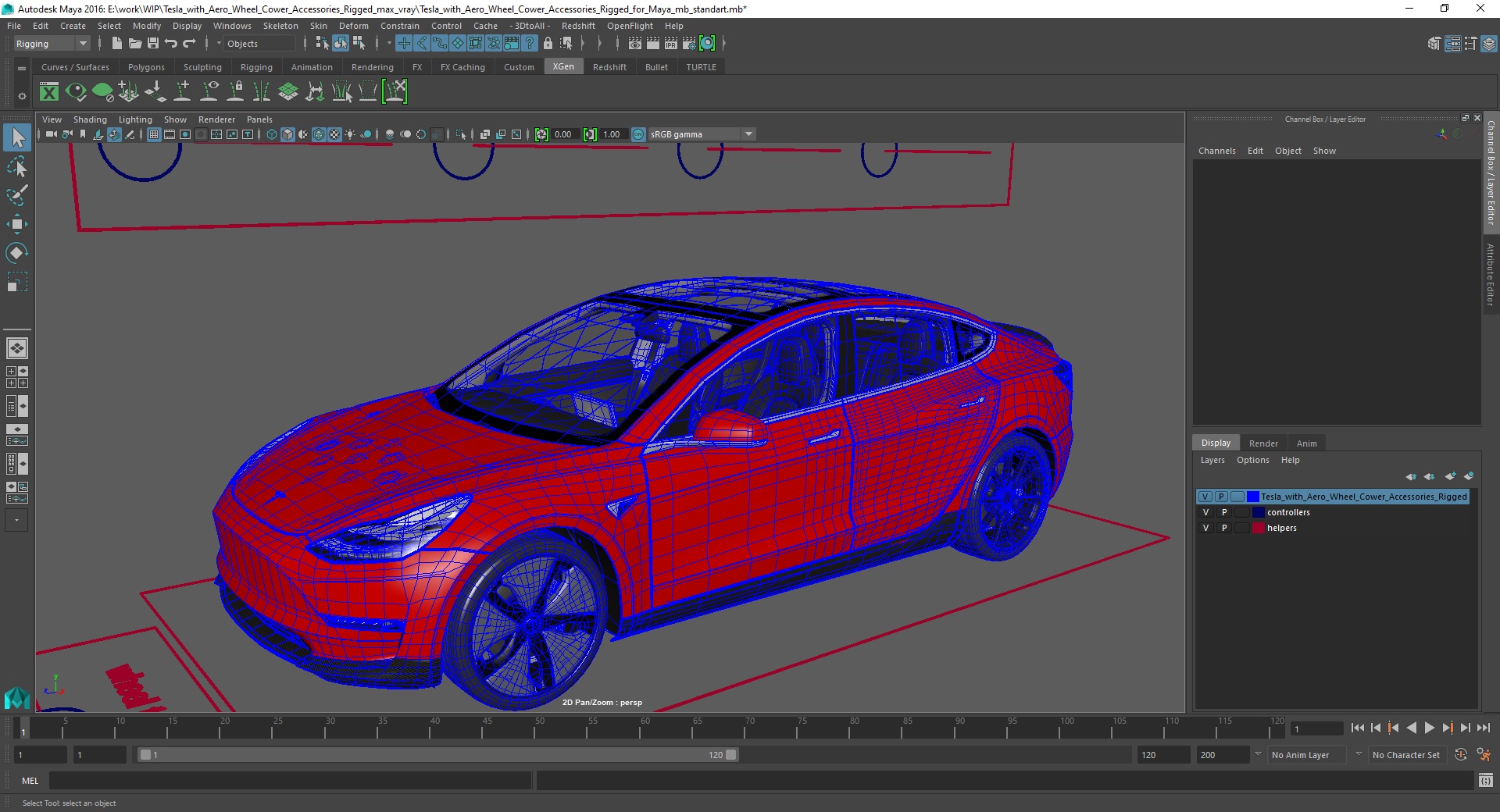This screenshot has height=812, width=1500.
Task: Toggle snap to grids icon
Action: [x=404, y=44]
